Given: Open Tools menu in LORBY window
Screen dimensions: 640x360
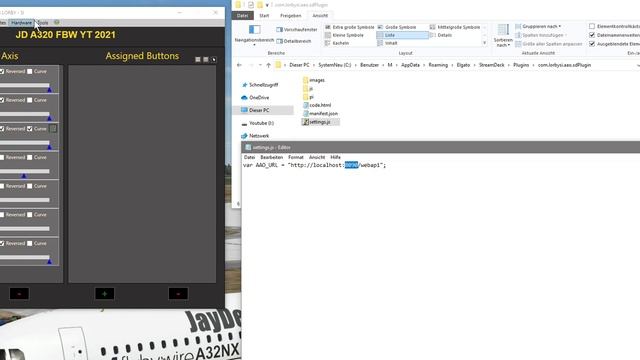Looking at the screenshot, I should [42, 23].
